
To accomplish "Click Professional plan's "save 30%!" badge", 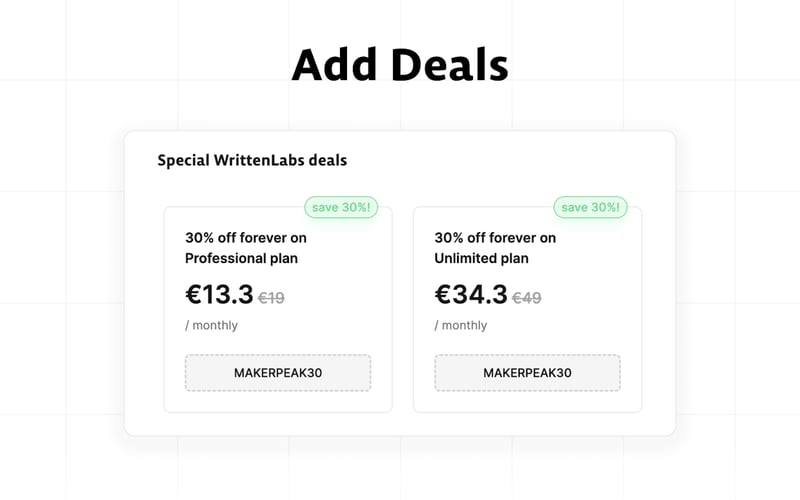I will [340, 208].
